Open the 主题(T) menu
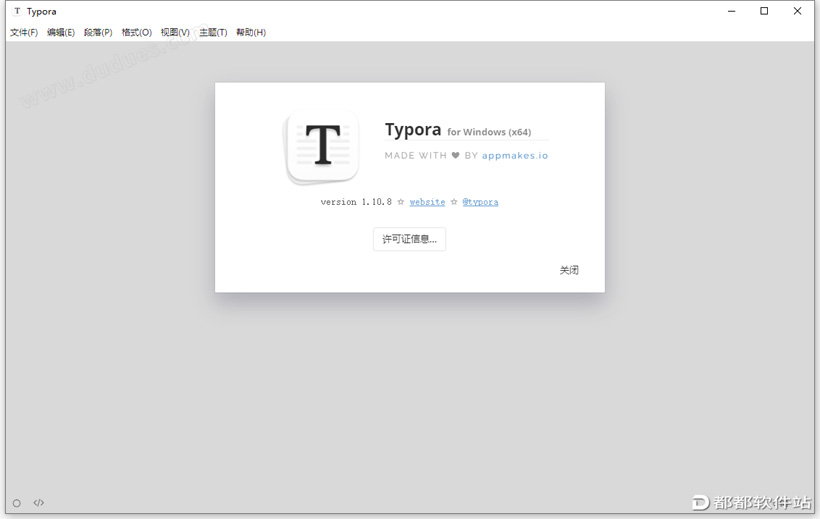This screenshot has width=820, height=519. (x=213, y=32)
